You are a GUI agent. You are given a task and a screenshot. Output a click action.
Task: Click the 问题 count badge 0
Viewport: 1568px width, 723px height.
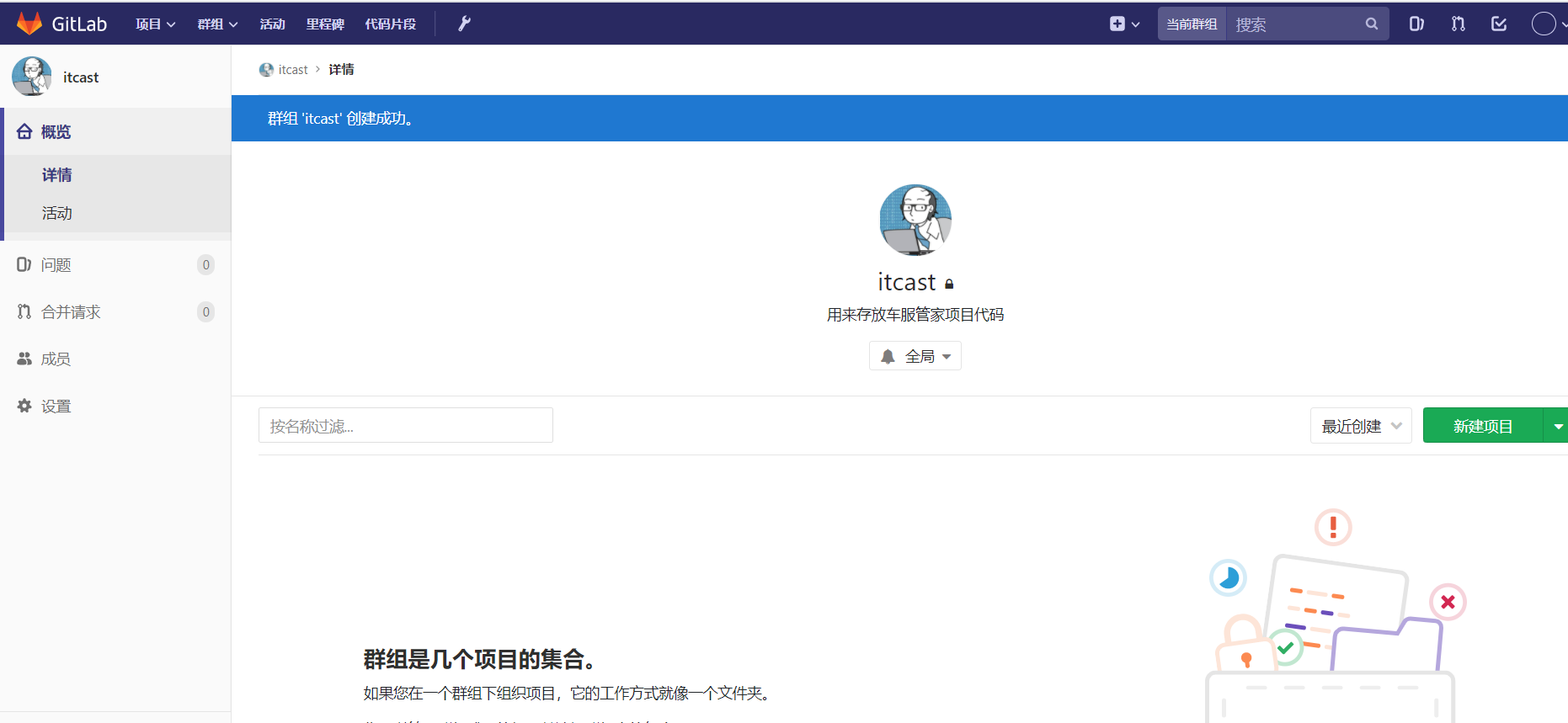[x=206, y=264]
